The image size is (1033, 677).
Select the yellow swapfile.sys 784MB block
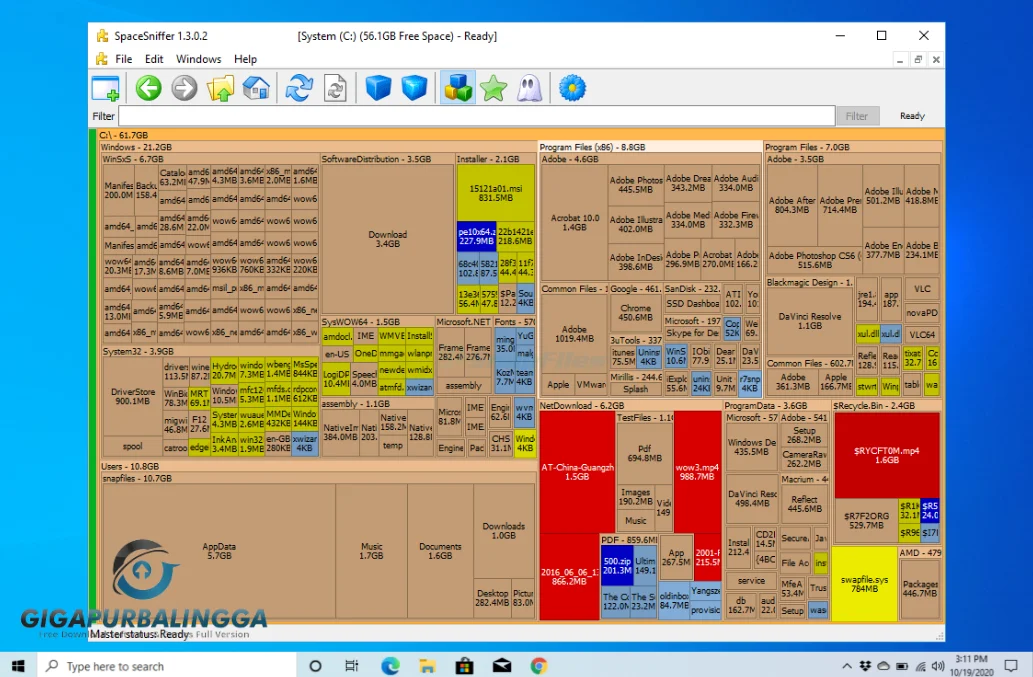pyautogui.click(x=864, y=584)
